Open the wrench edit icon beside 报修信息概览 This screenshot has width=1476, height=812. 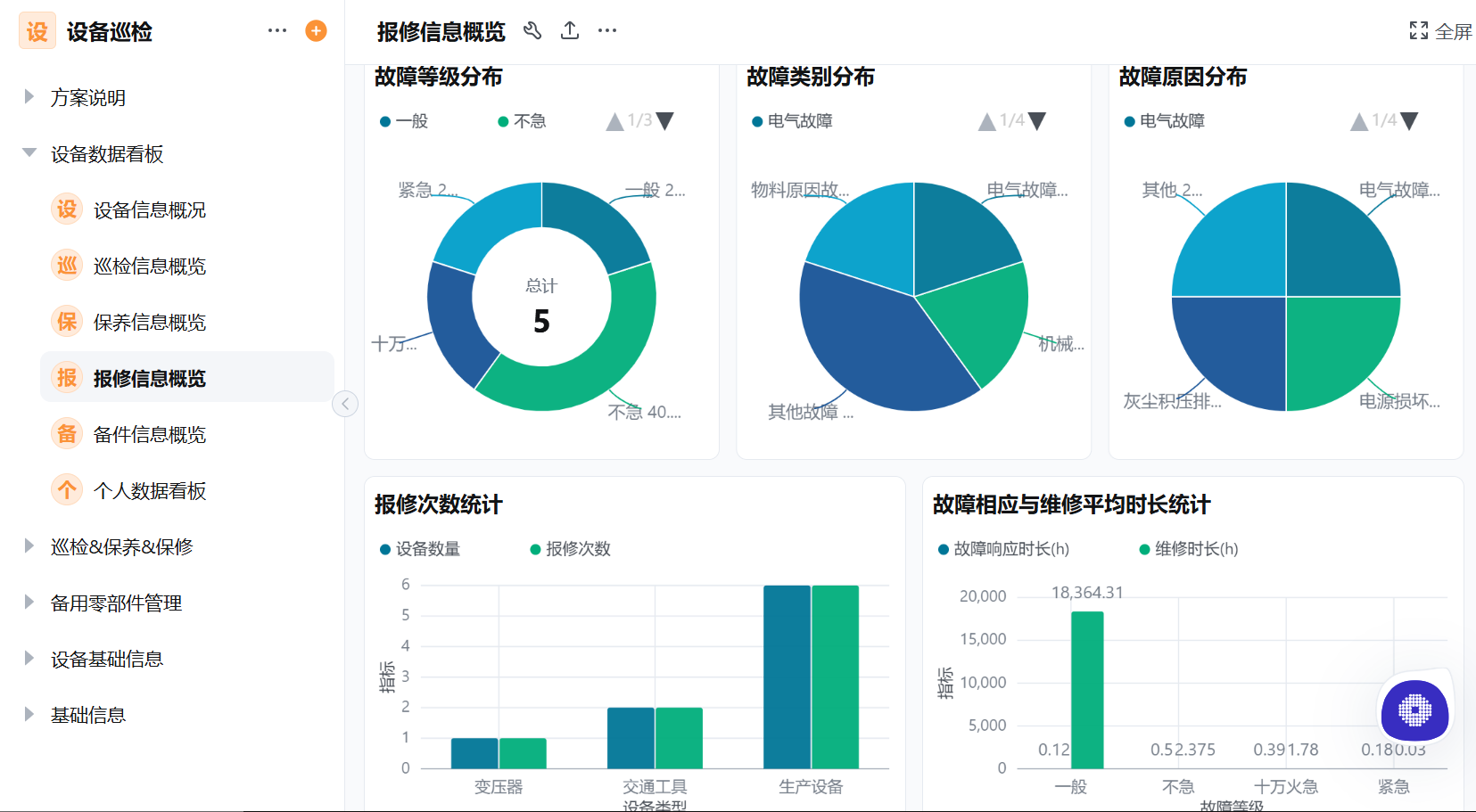pos(533,29)
